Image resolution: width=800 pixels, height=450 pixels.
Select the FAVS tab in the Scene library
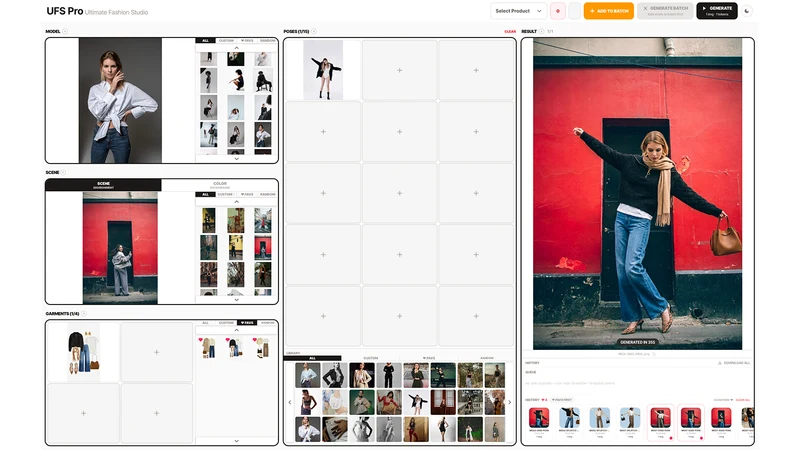point(247,194)
